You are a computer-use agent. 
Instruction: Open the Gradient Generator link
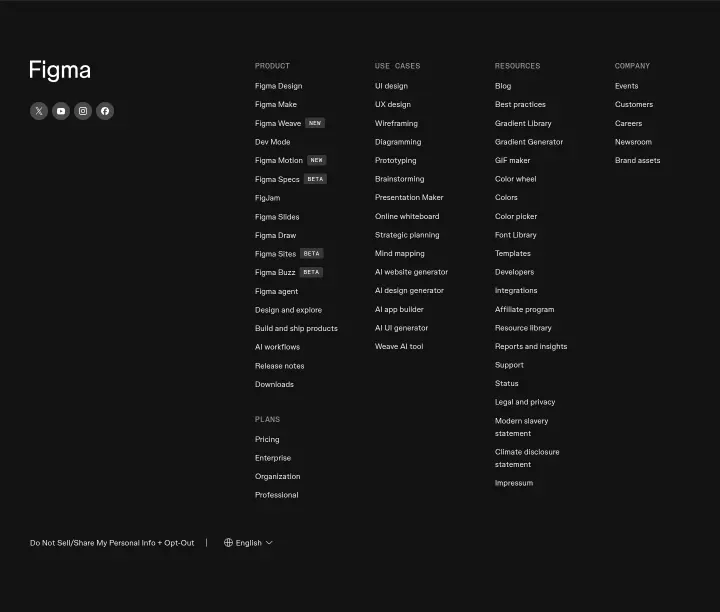pos(529,142)
